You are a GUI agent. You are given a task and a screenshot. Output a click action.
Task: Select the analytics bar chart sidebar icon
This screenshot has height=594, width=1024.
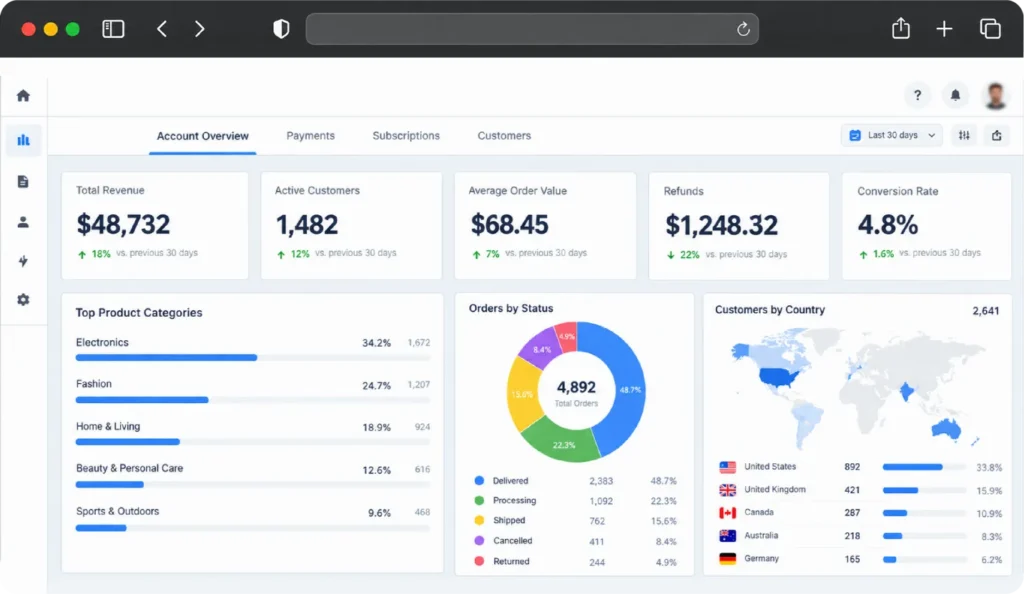tap(24, 140)
